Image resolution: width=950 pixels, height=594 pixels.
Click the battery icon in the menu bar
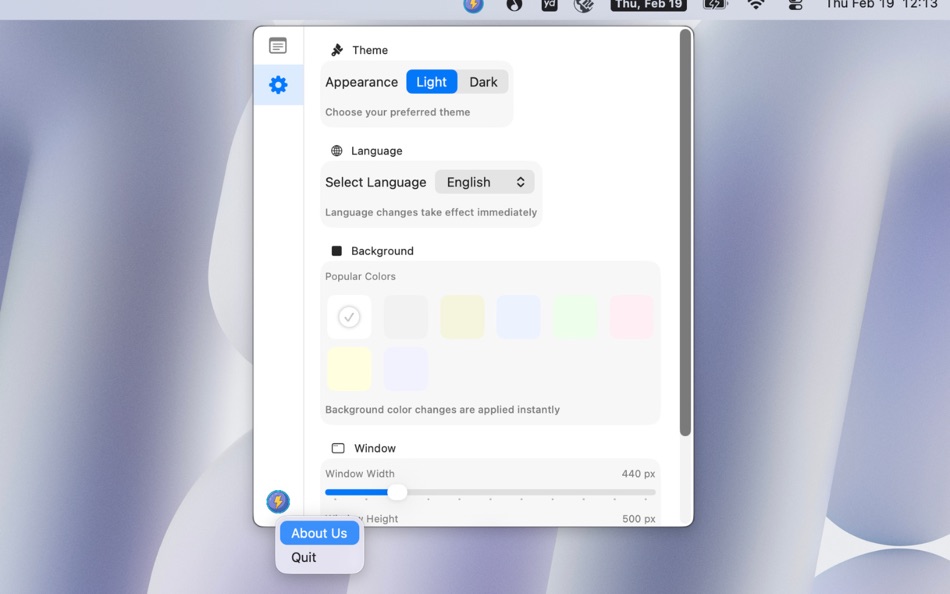click(x=713, y=5)
